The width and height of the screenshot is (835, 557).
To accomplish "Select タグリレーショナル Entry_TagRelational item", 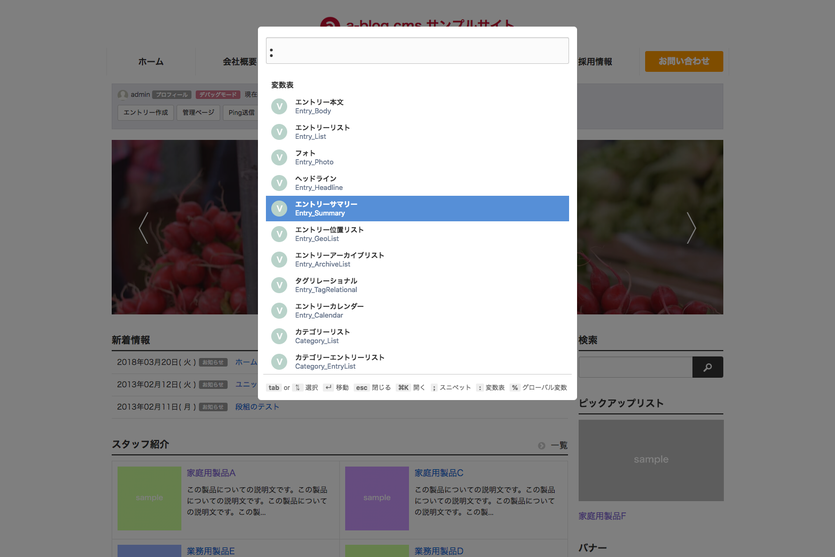I will (x=418, y=285).
